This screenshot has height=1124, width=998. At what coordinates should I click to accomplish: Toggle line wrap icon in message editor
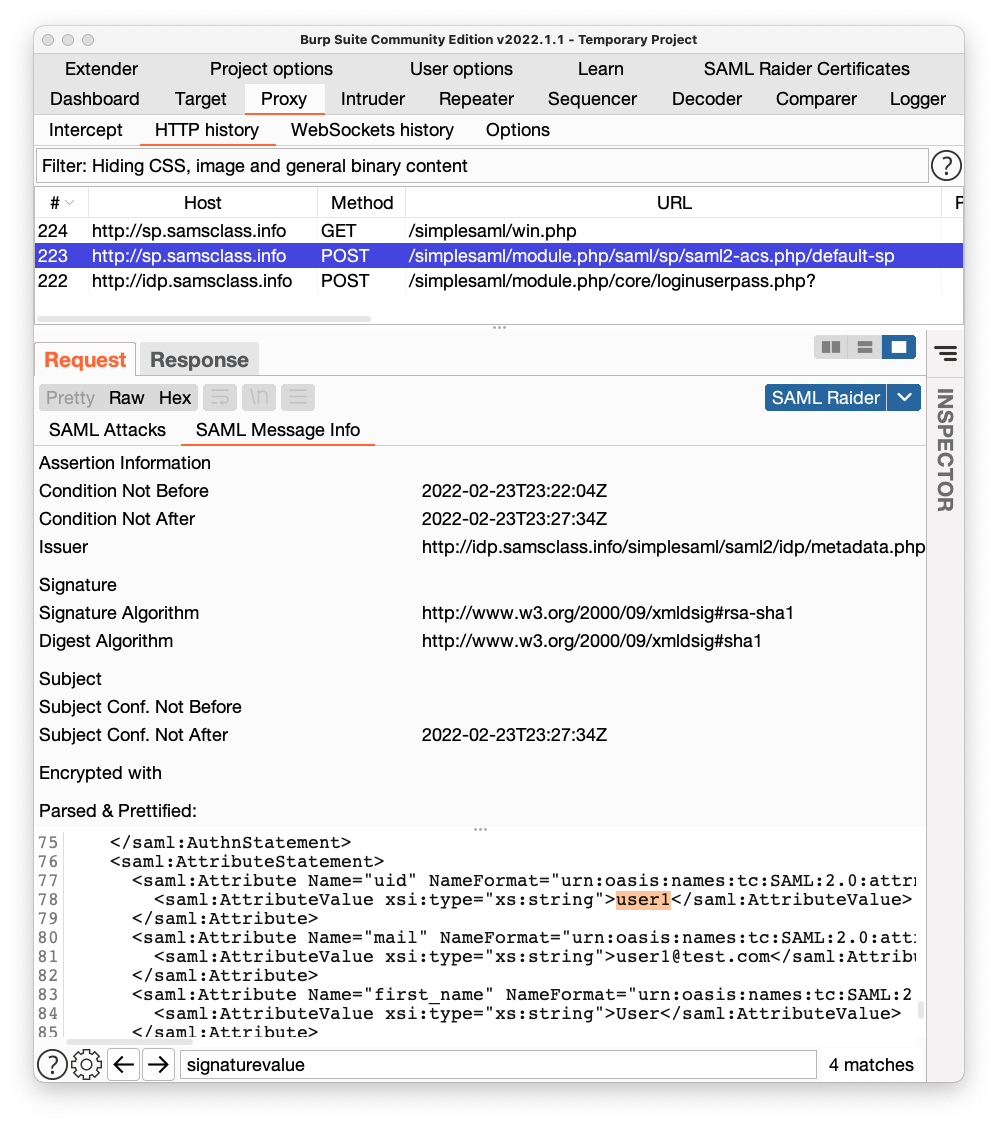pos(220,397)
